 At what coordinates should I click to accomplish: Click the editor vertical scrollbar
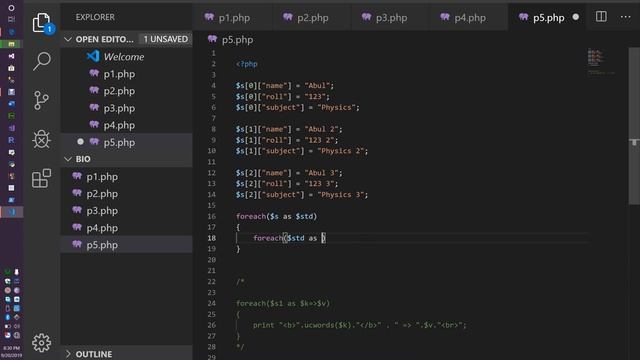coord(634,127)
